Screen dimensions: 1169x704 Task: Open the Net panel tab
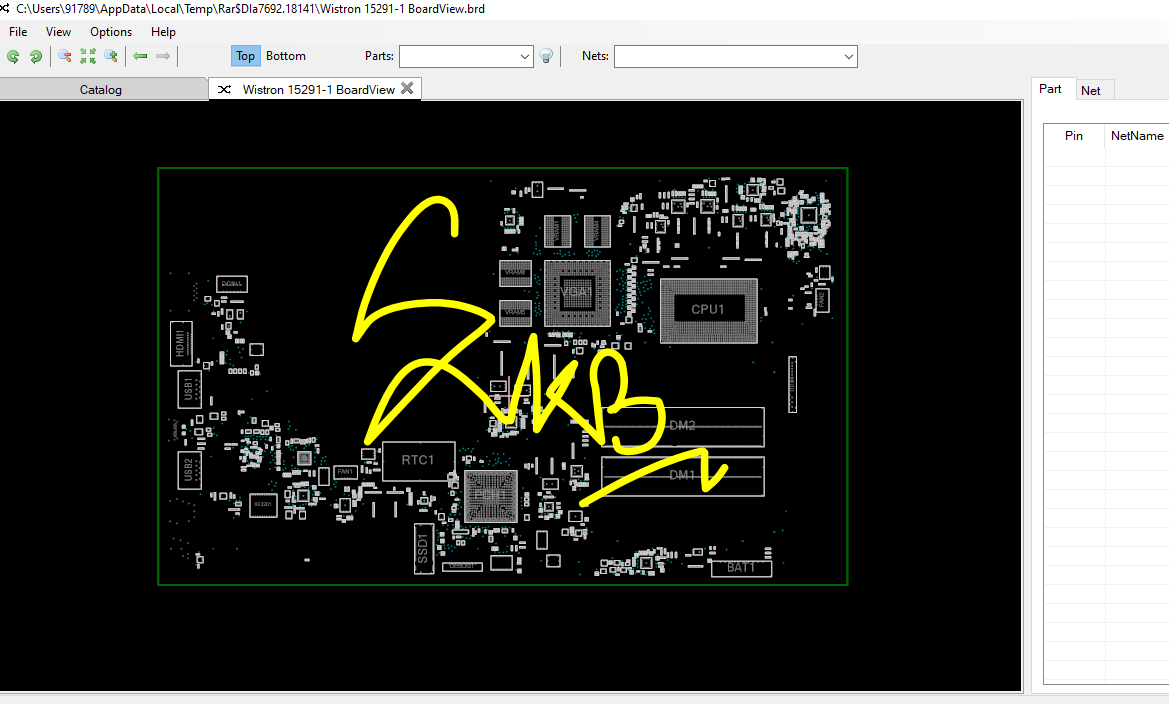click(x=1091, y=90)
